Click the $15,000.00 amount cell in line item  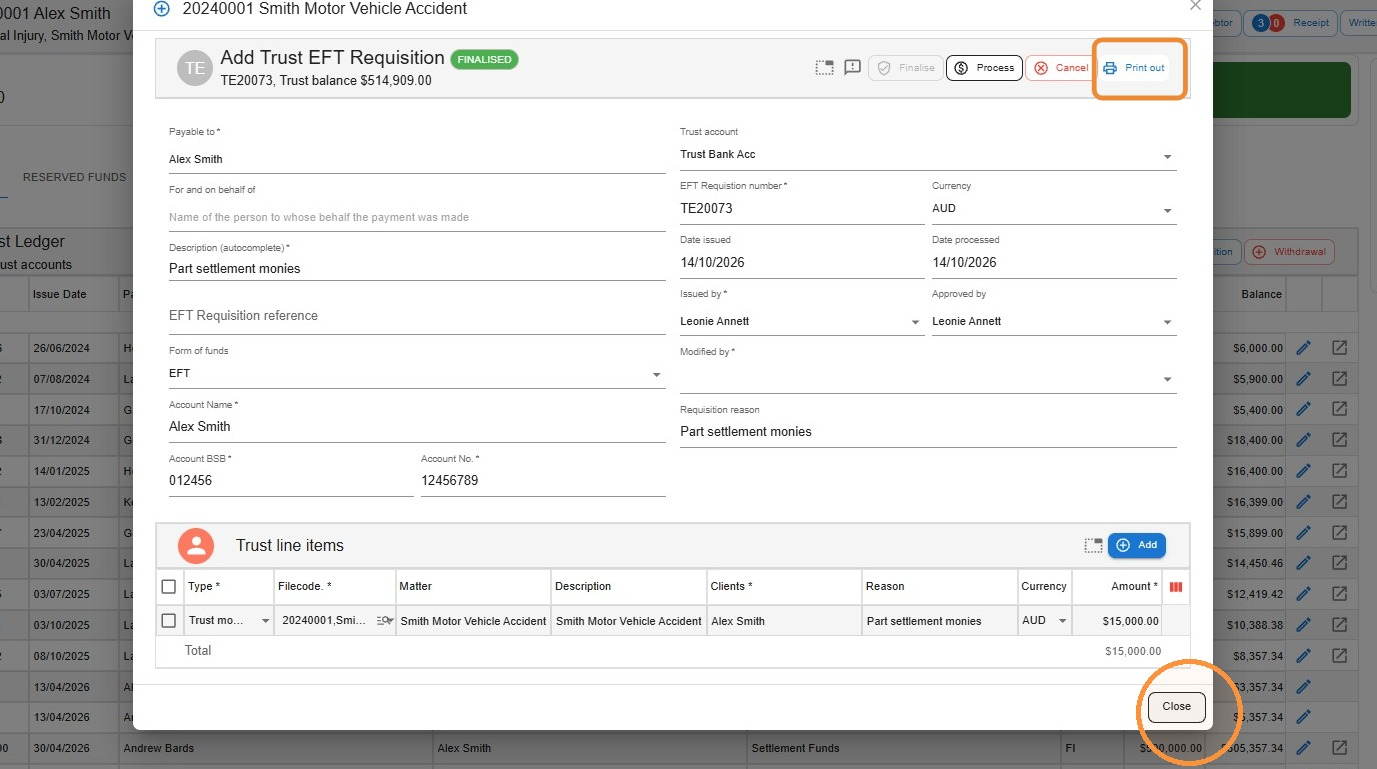1117,621
